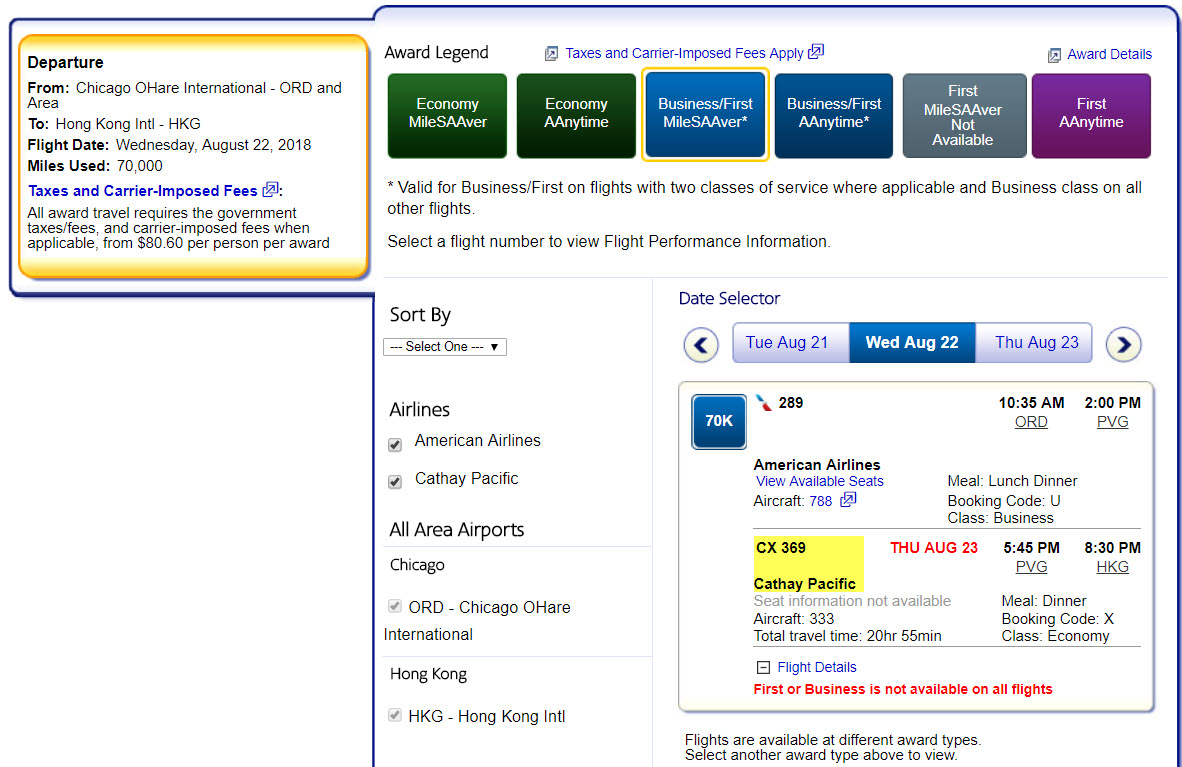Image resolution: width=1182 pixels, height=767 pixels.
Task: Click PVG departure code for CX 369
Action: pyautogui.click(x=1030, y=566)
